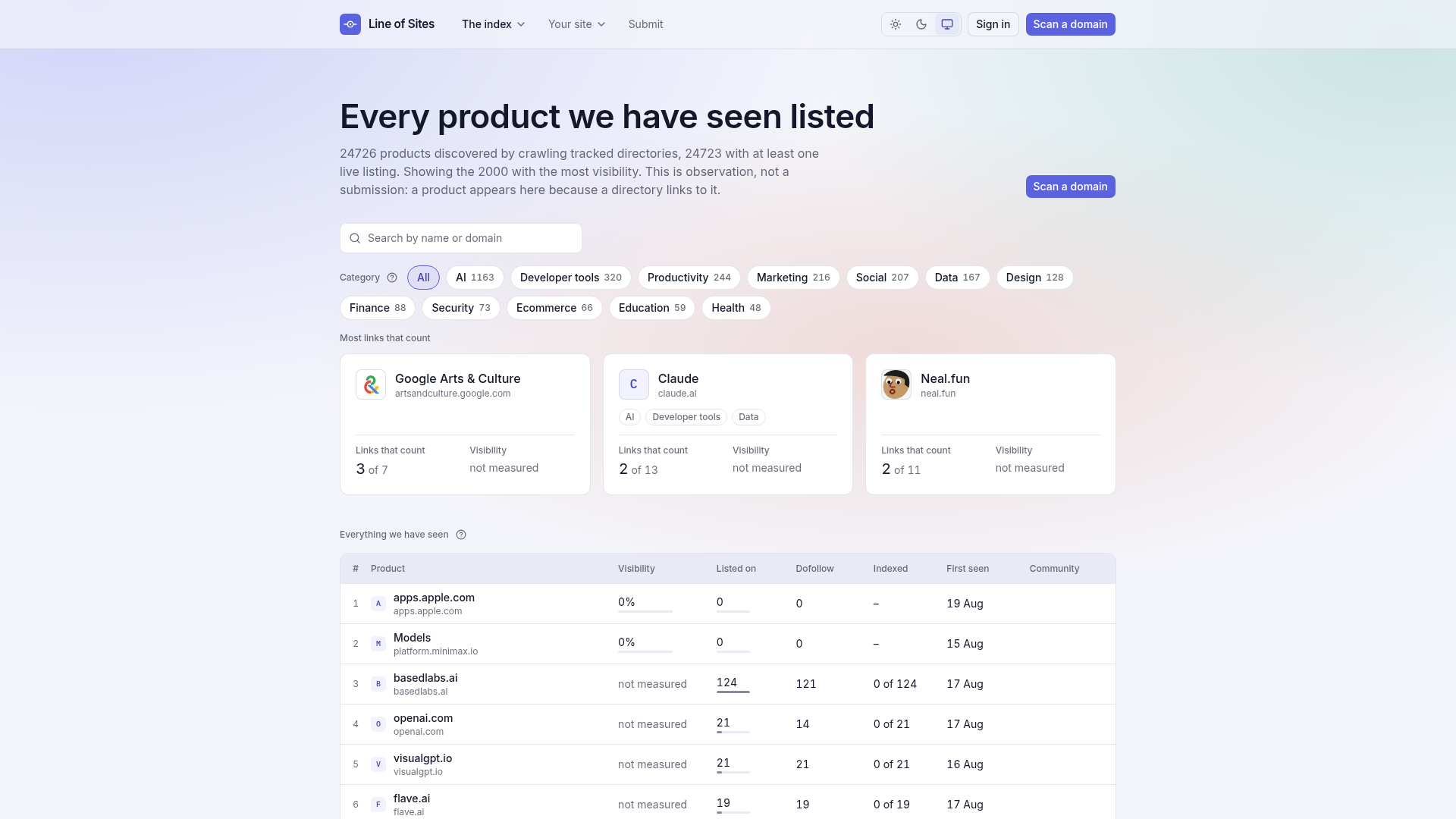Sort by Visibility column header
Image resolution: width=1456 pixels, height=819 pixels.
636,569
